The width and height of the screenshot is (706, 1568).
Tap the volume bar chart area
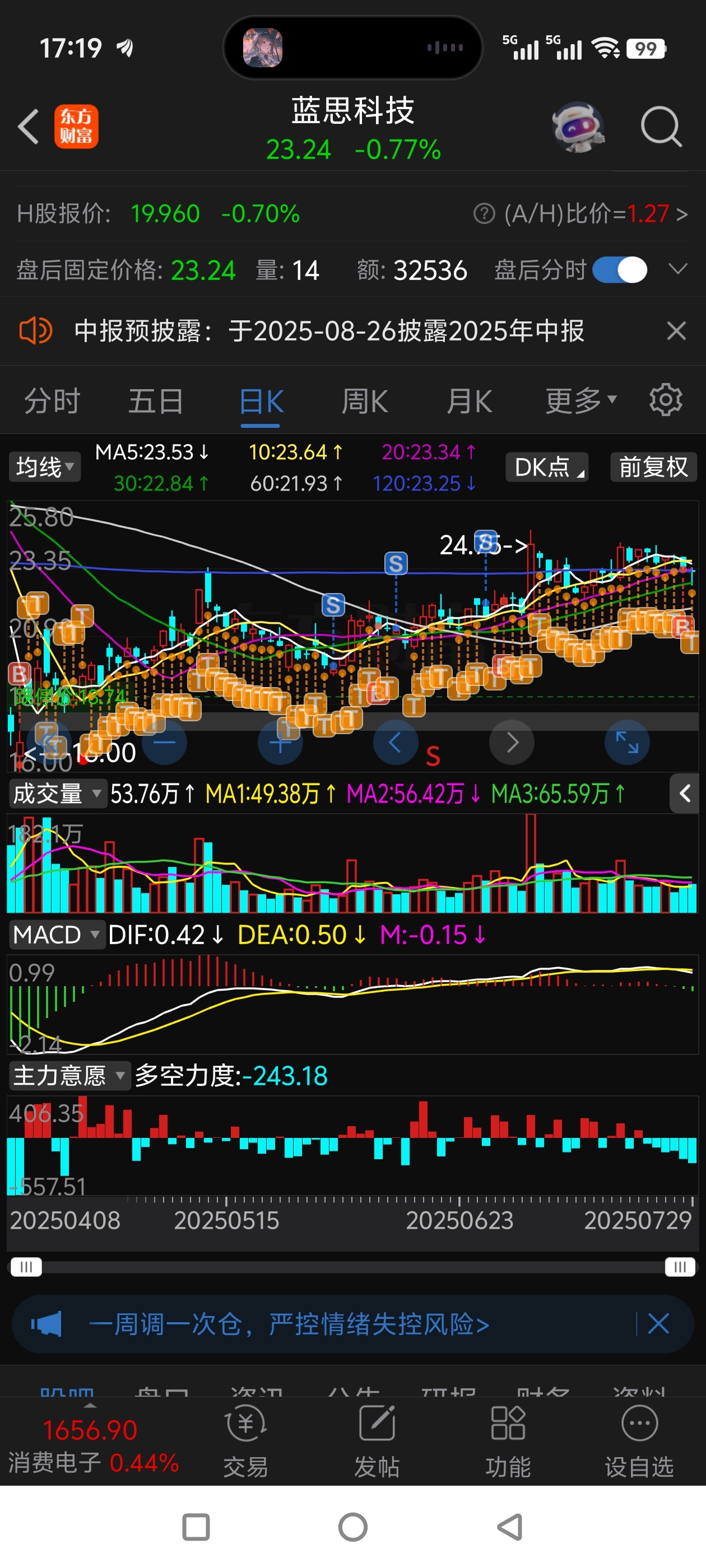[352, 863]
